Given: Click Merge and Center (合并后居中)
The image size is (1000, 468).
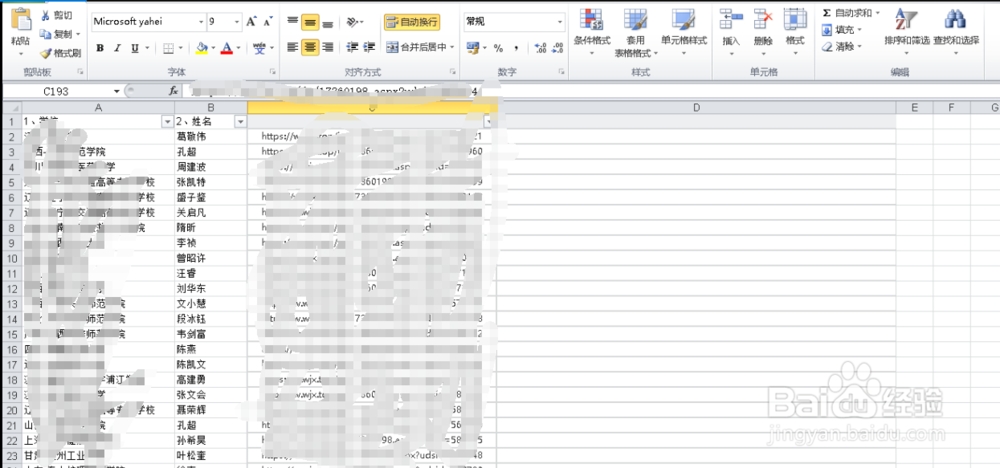Looking at the screenshot, I should pos(416,47).
